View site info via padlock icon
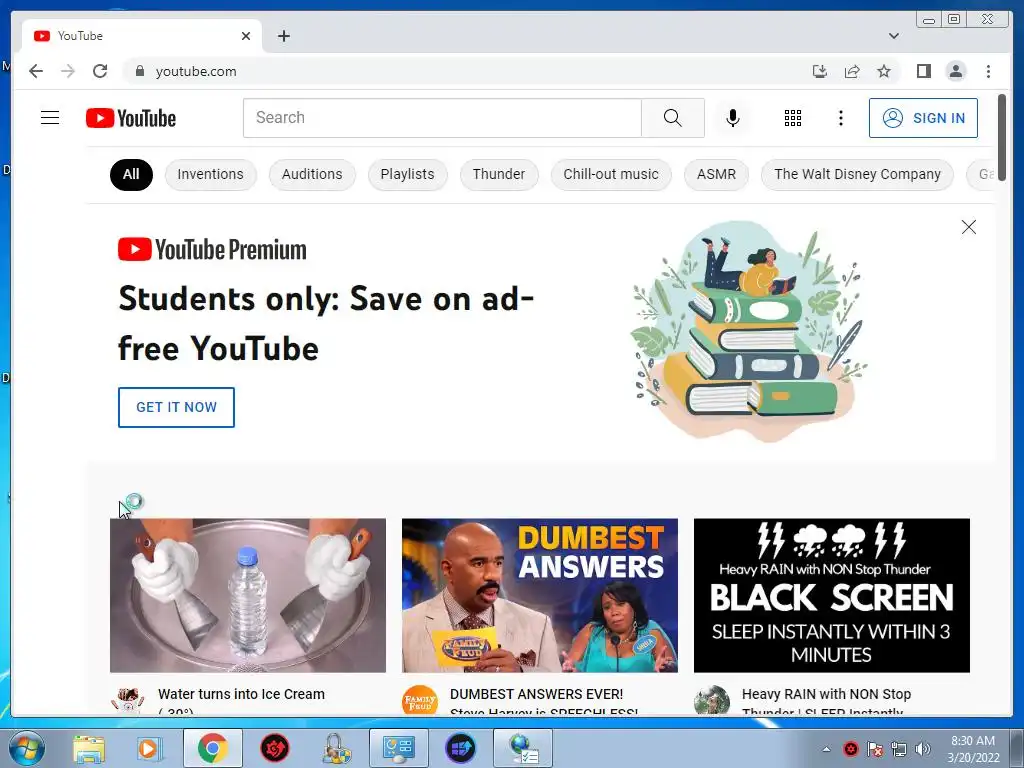Image resolution: width=1024 pixels, height=768 pixels. click(139, 71)
